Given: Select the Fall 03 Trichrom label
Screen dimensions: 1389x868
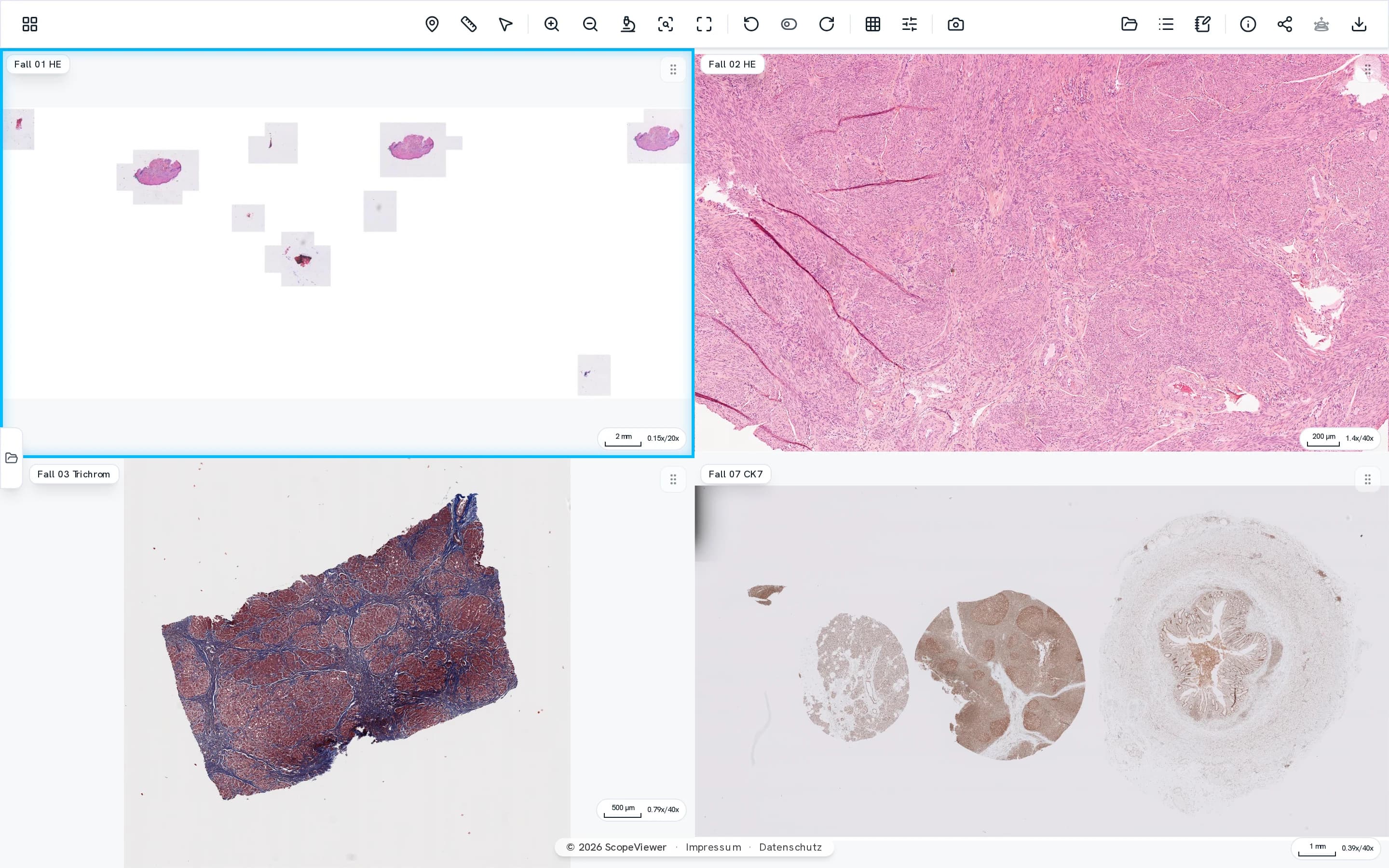Looking at the screenshot, I should tap(73, 474).
